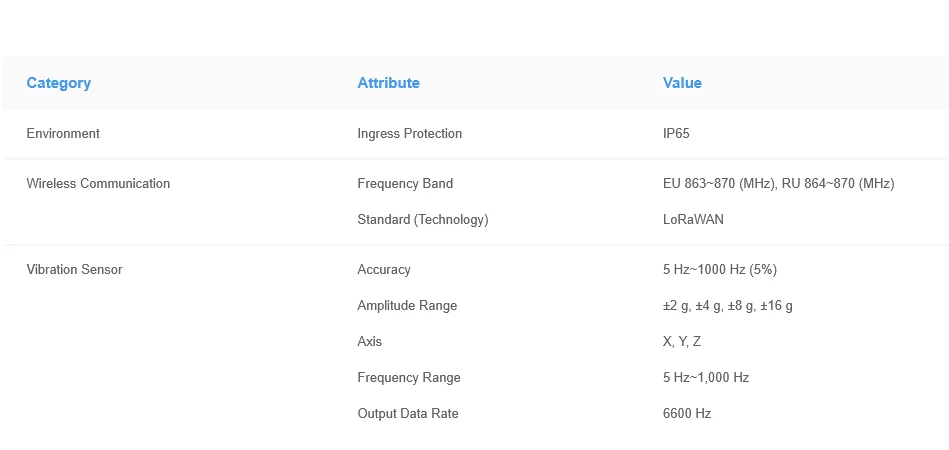This screenshot has width=949, height=450.
Task: Click the Attribute column header
Action: point(388,83)
